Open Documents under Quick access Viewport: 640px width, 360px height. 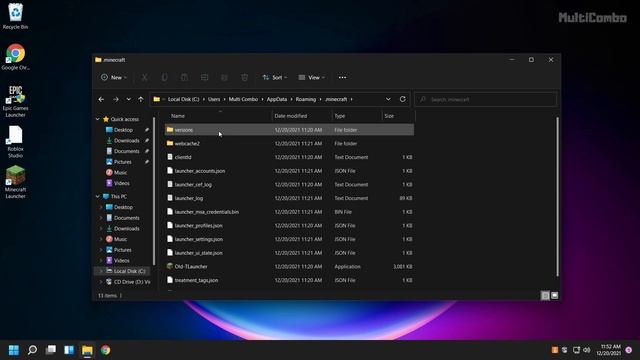pos(127,151)
